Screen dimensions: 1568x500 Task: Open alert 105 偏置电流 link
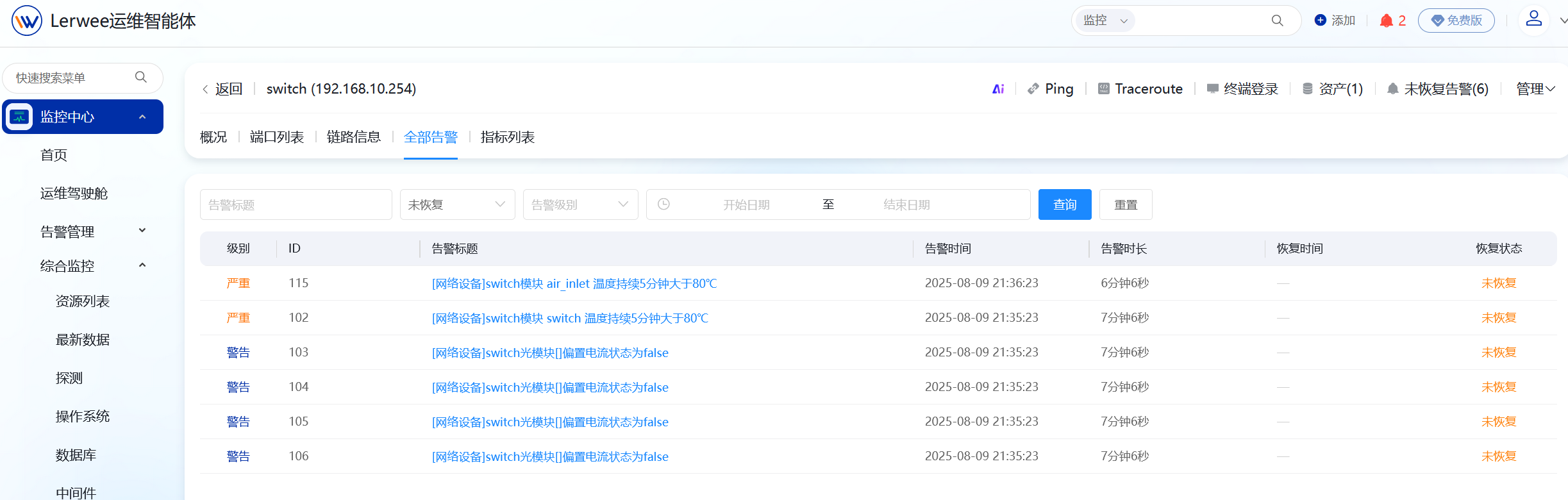click(x=550, y=422)
